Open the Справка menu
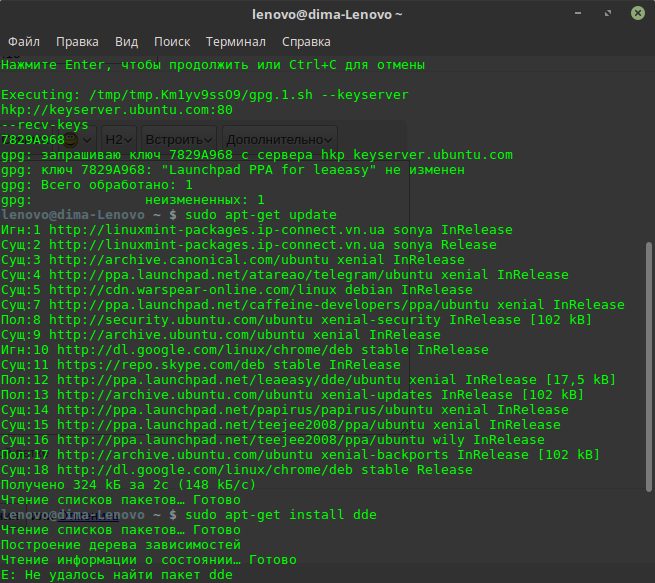 click(x=306, y=42)
